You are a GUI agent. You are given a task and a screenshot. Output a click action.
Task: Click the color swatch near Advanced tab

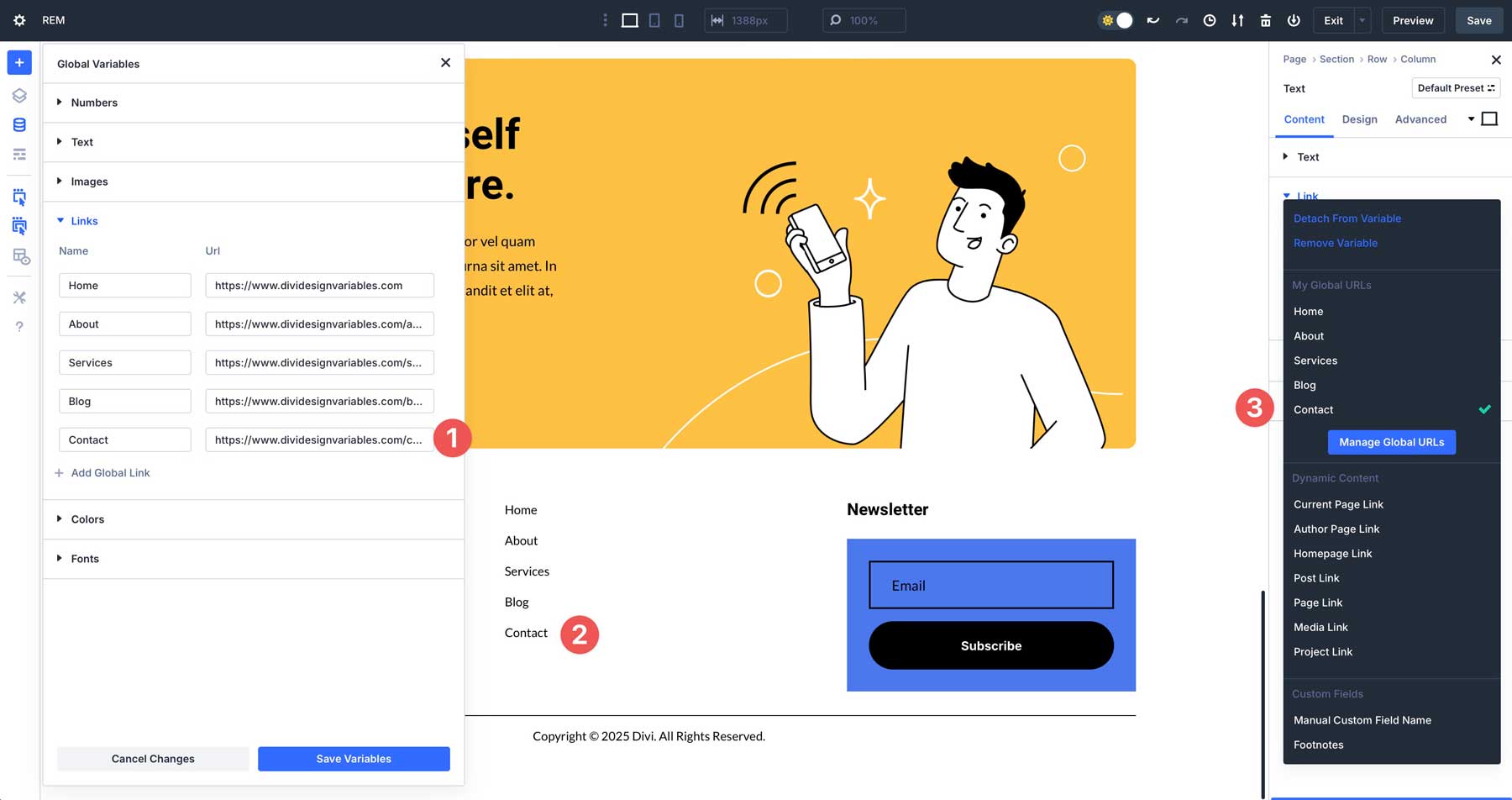[x=1490, y=118]
